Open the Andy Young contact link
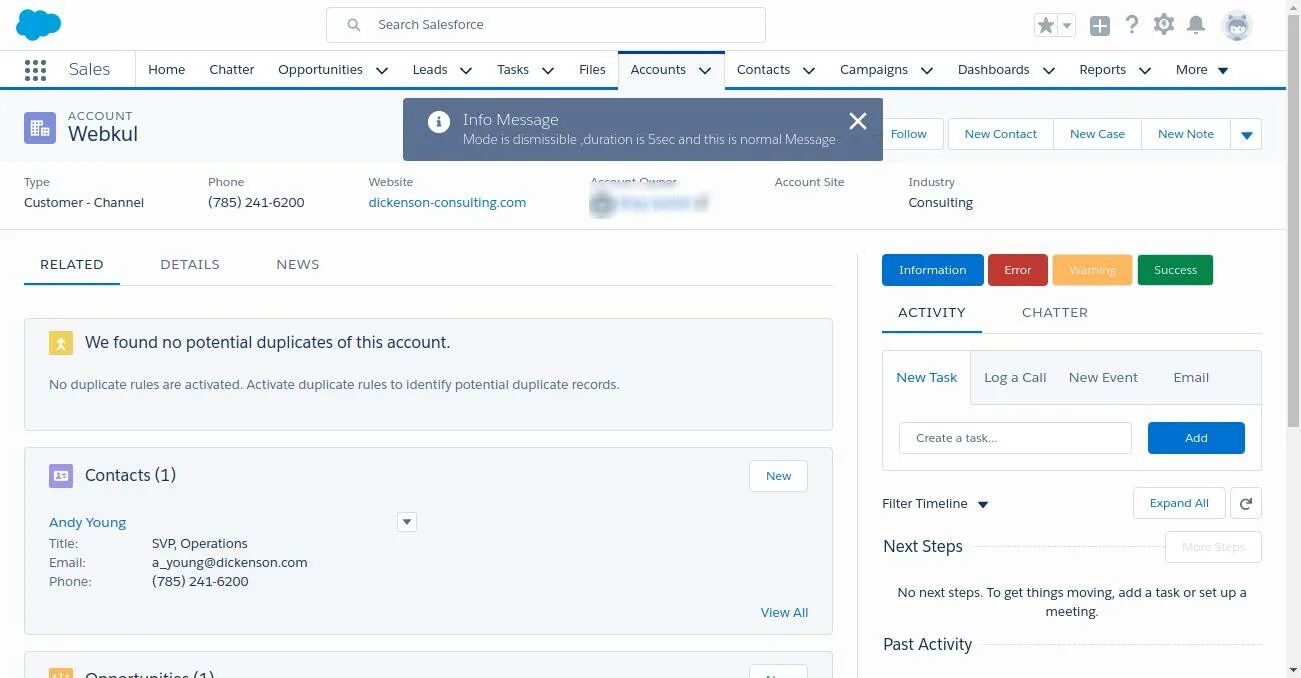This screenshot has height=678, width=1301. pyautogui.click(x=88, y=523)
